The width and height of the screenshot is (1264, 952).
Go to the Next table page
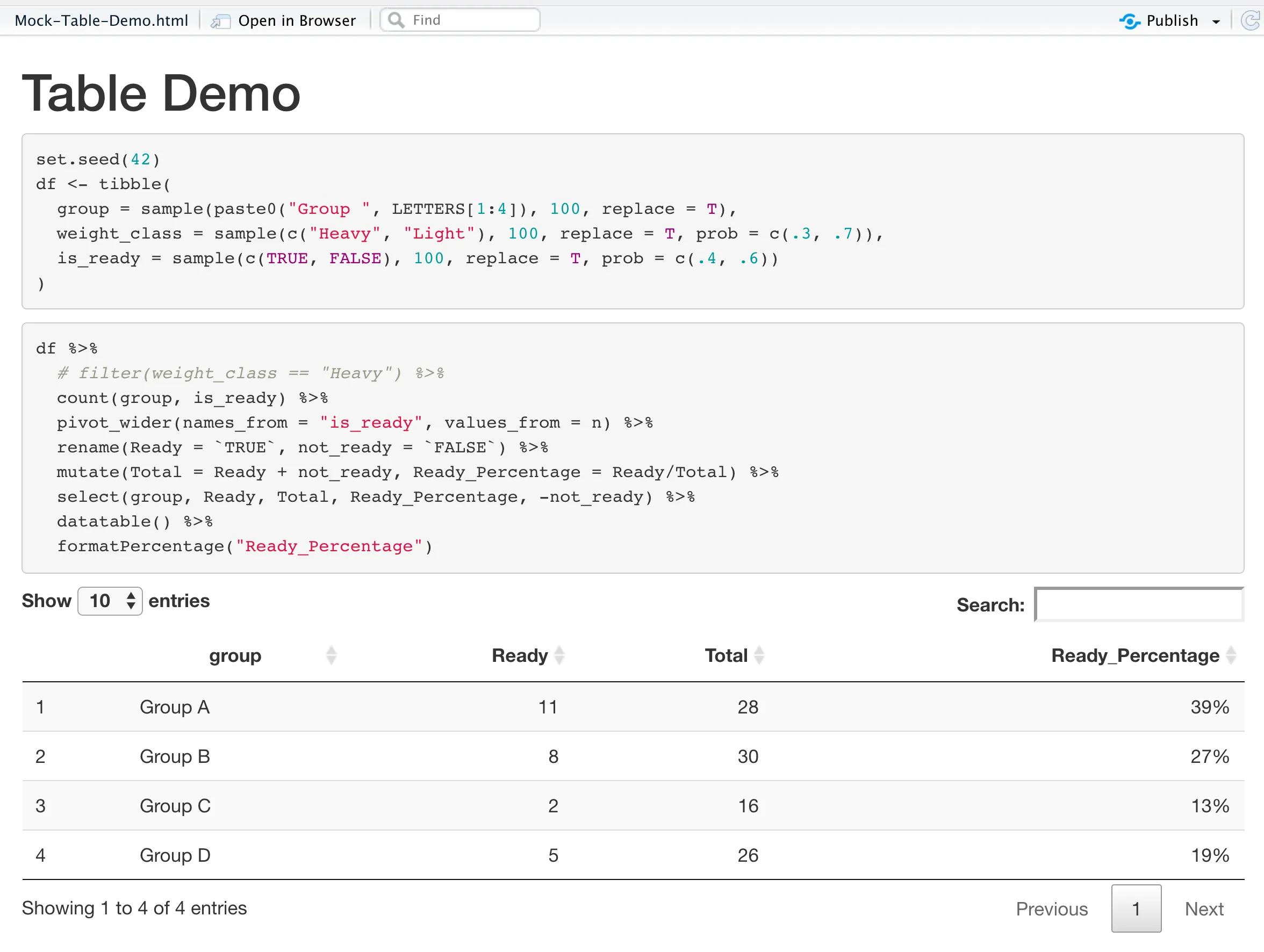(x=1203, y=909)
